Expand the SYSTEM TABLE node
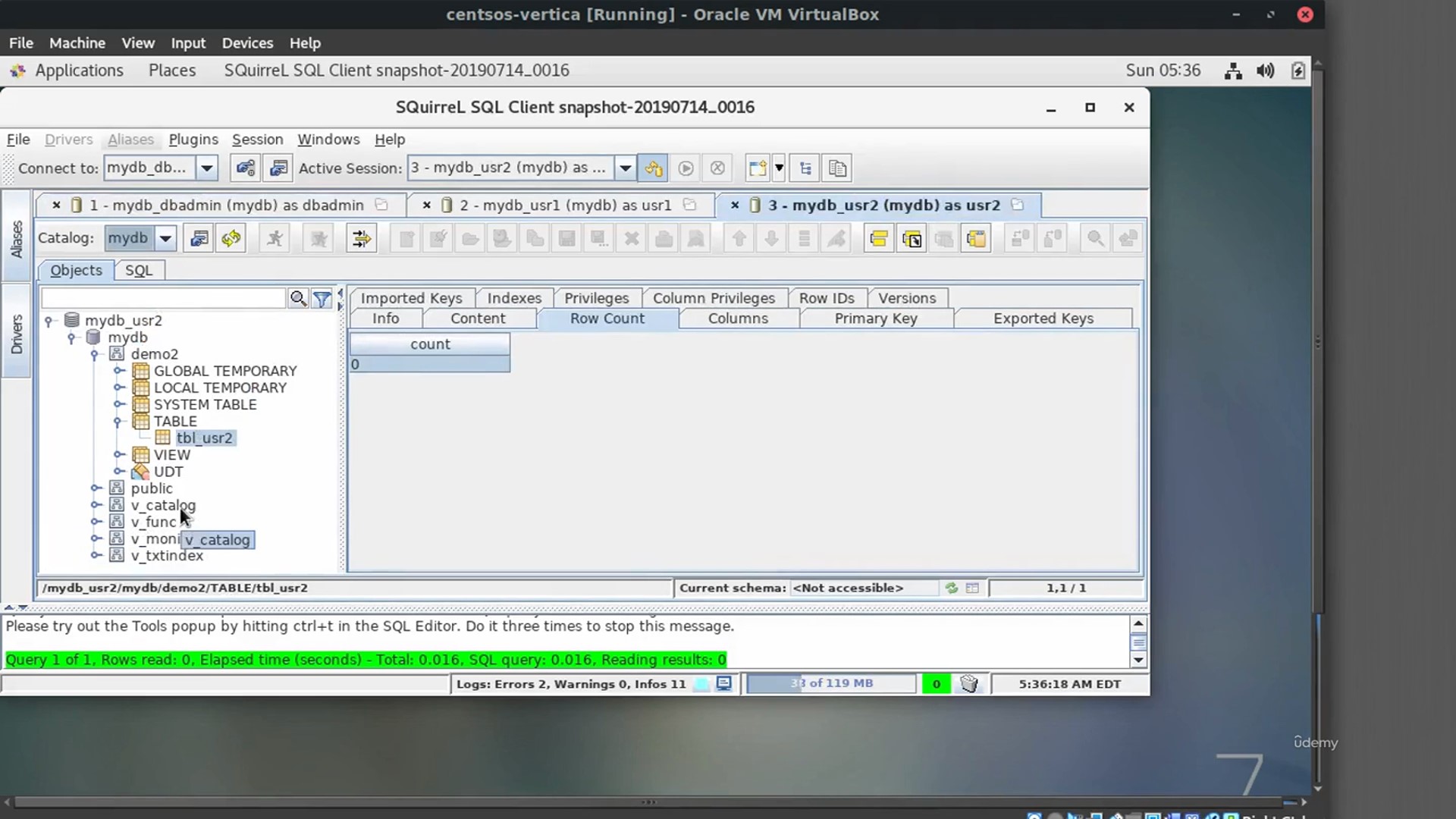 click(118, 404)
